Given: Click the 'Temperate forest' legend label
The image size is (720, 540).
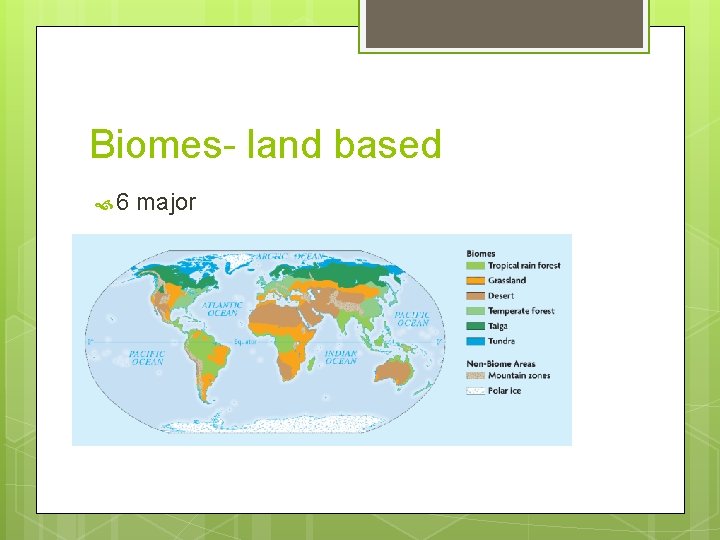Looking at the screenshot, I should (x=521, y=311).
